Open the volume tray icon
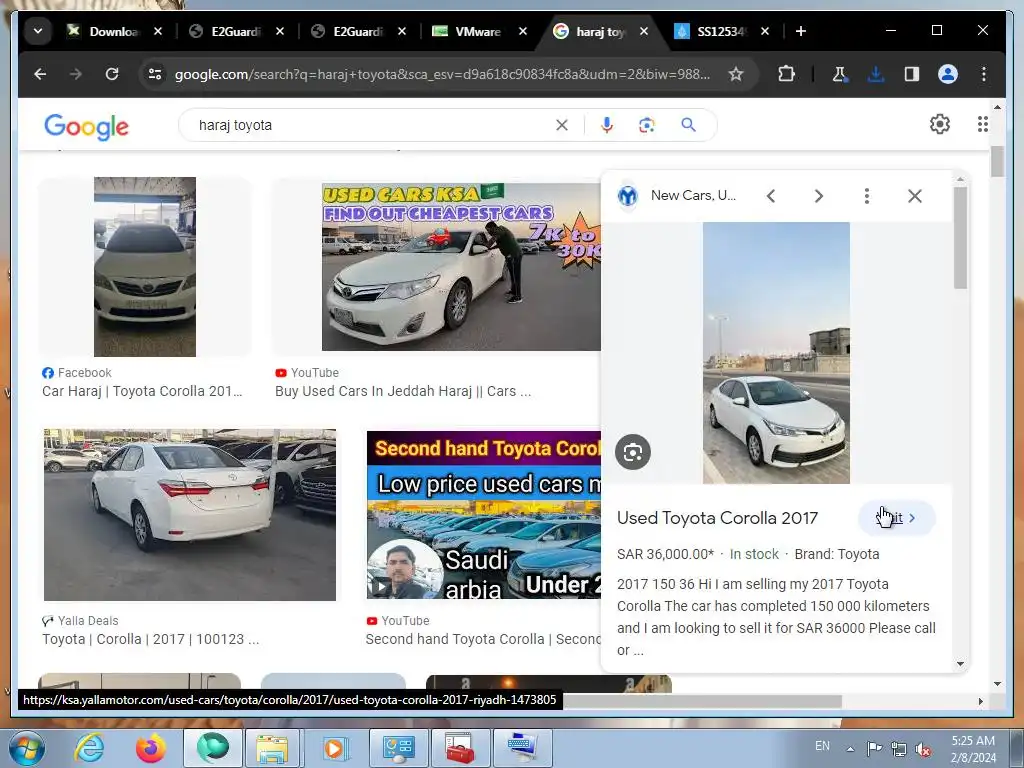 (923, 748)
